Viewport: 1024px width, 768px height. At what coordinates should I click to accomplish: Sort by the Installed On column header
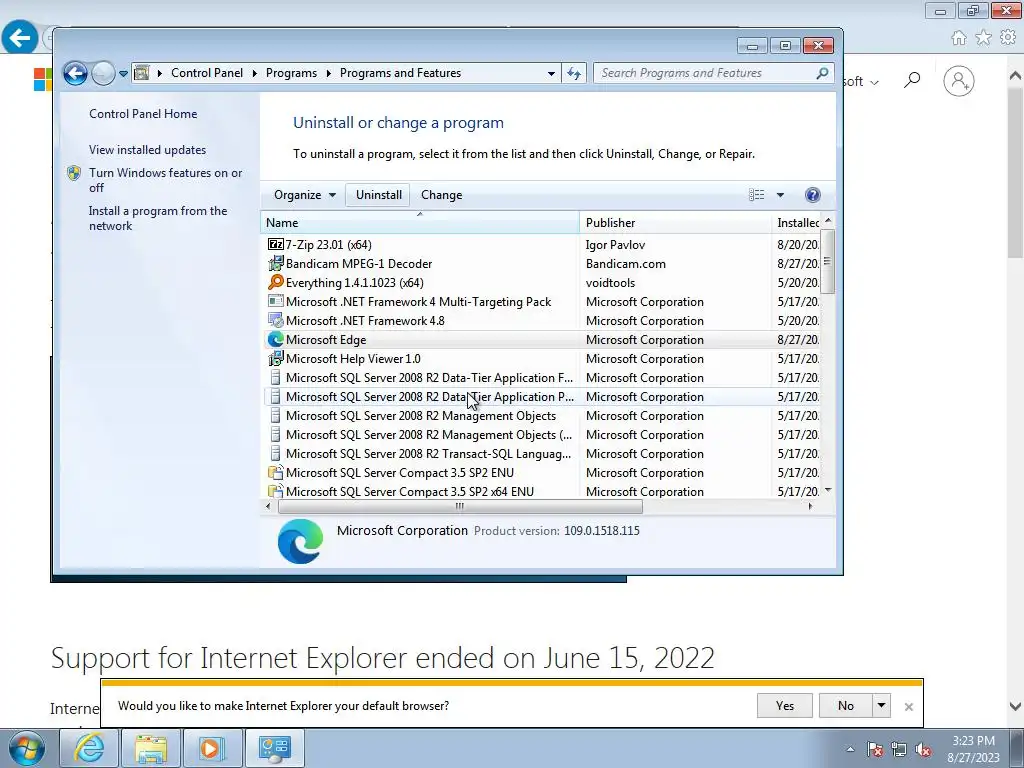(796, 223)
